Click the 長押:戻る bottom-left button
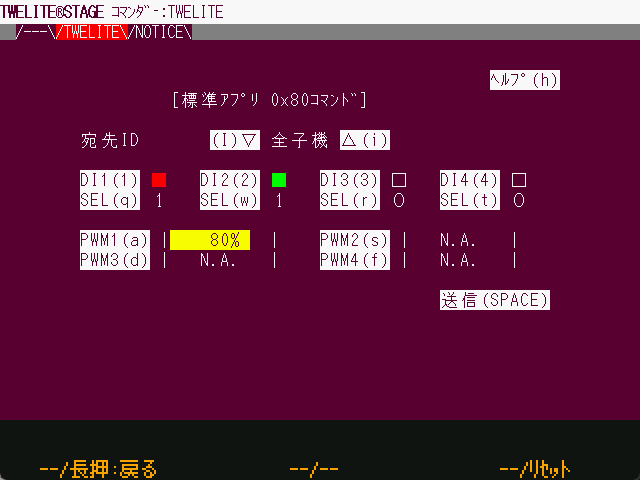This screenshot has height=480, width=640. pos(98,469)
